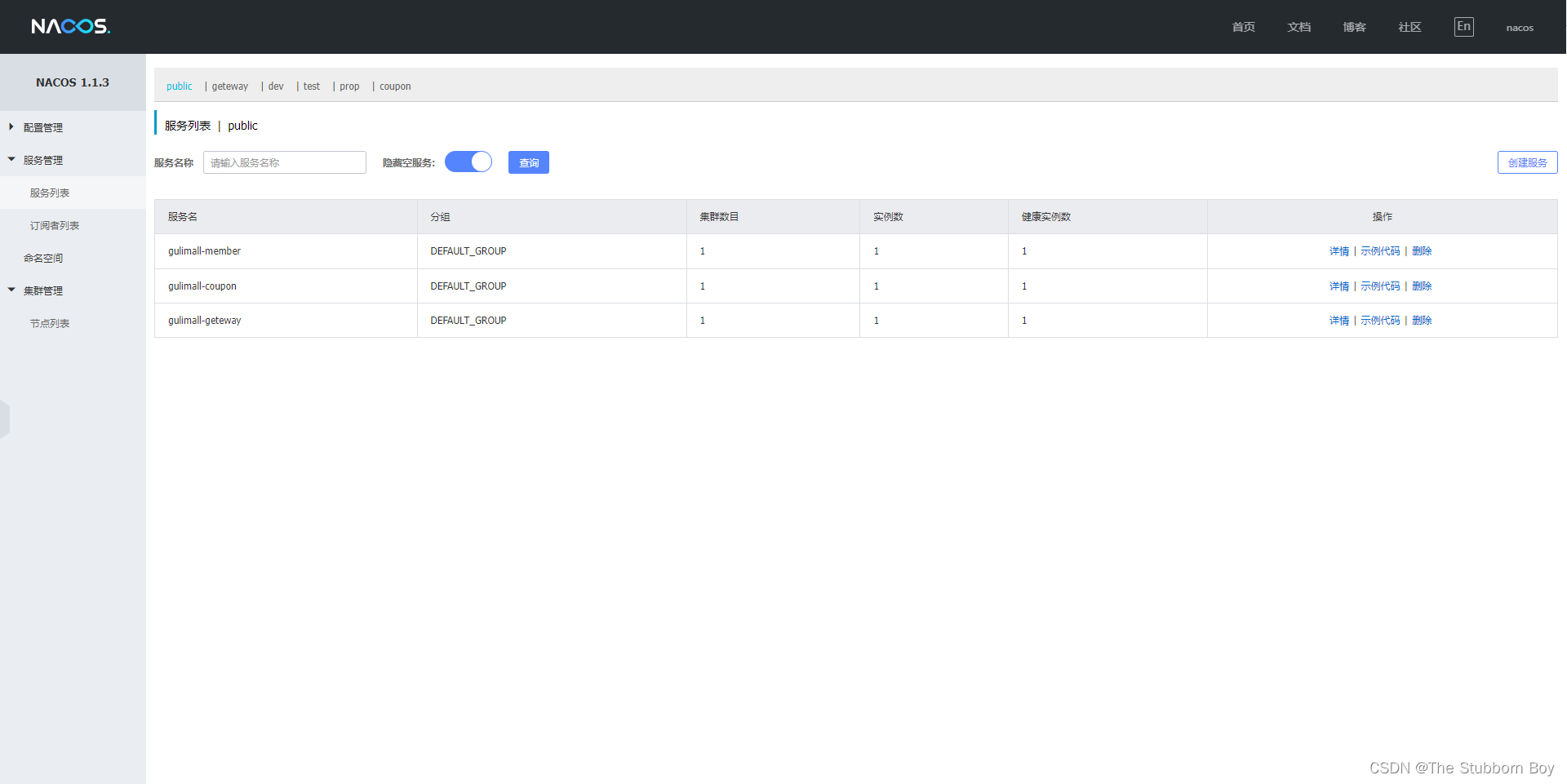Toggle the hide empty services switch

(468, 162)
